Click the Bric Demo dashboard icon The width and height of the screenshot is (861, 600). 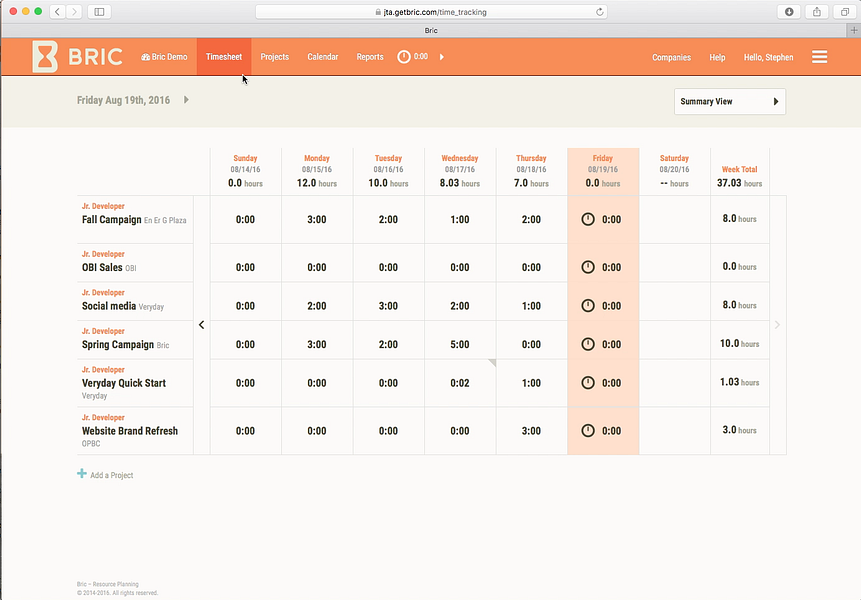pos(145,57)
